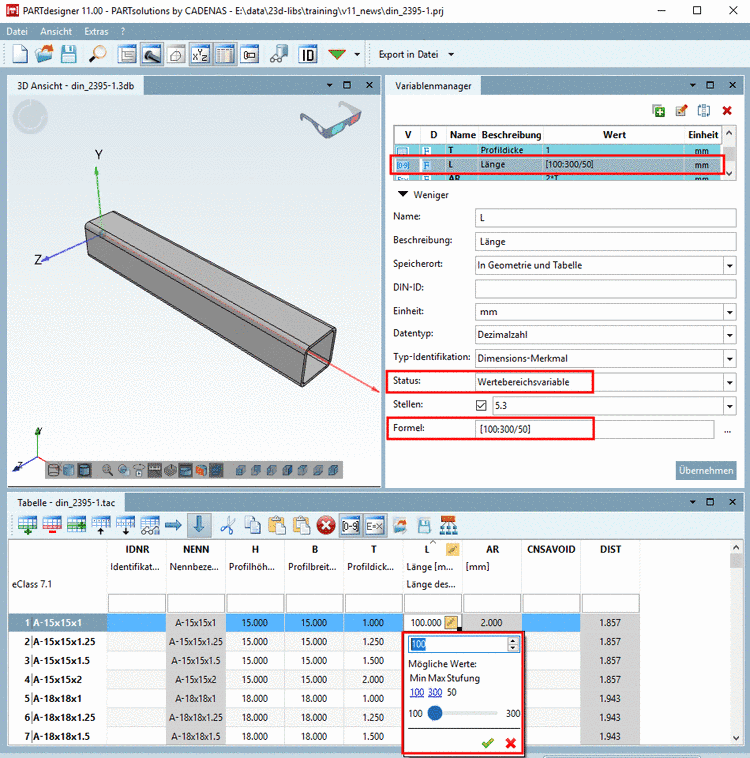The height and width of the screenshot is (758, 750).
Task: Cancel value with red X in popup
Action: click(511, 743)
